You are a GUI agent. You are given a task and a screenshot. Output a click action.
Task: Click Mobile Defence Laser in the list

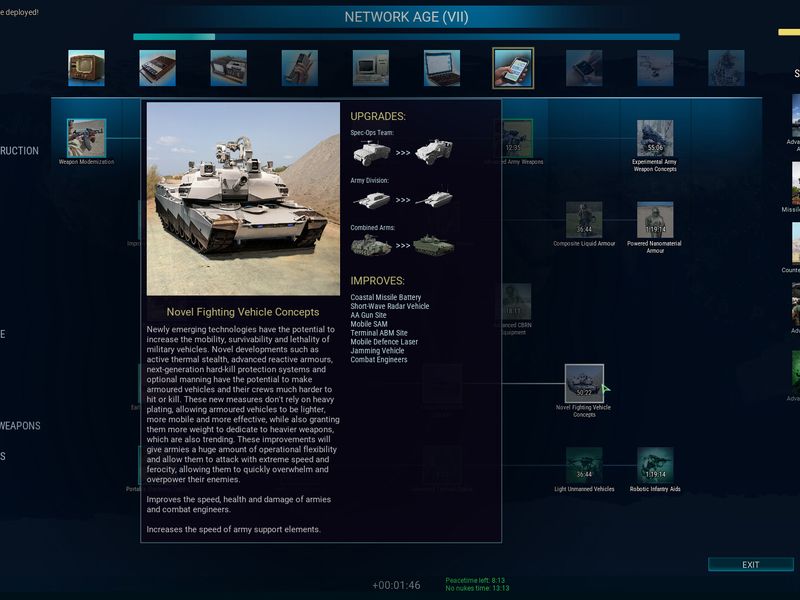click(x=384, y=342)
